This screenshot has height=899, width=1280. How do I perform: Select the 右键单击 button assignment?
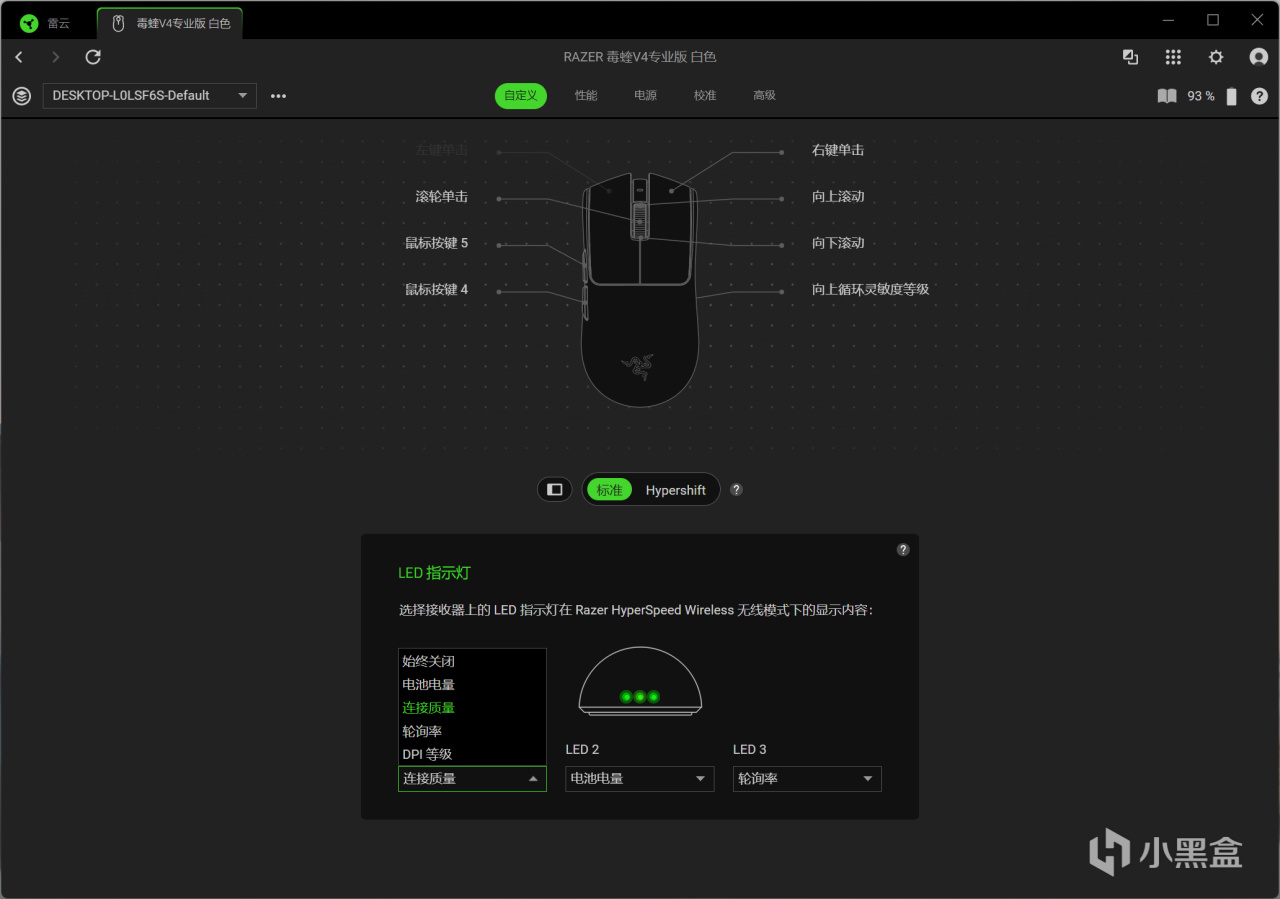838,150
